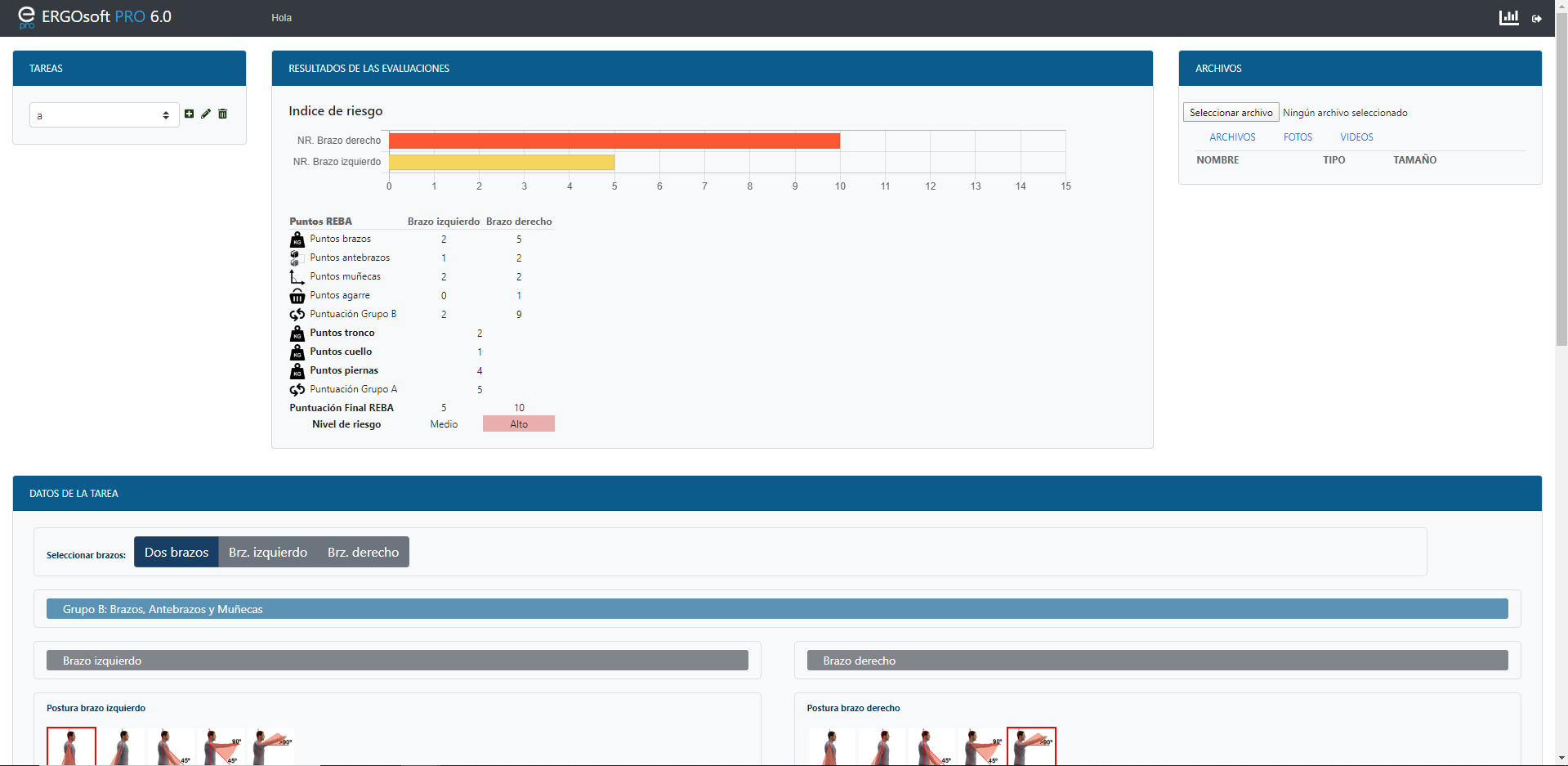This screenshot has height=766, width=1568.
Task: Click the weight icon beside Puntos tronco
Action: coord(297,334)
